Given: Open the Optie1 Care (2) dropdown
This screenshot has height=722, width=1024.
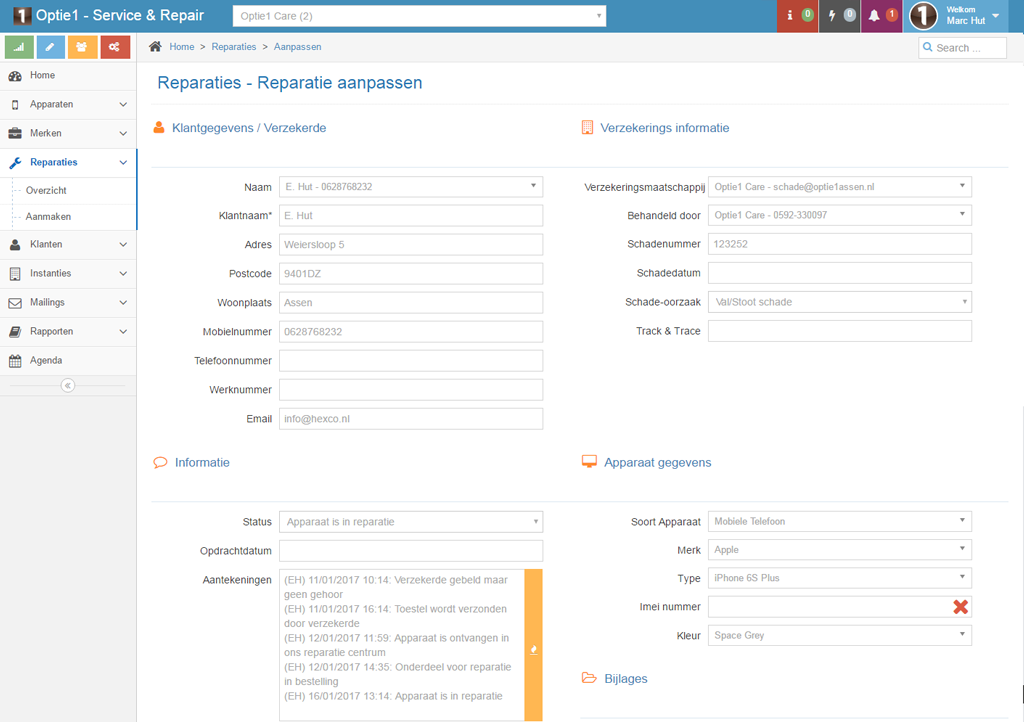Looking at the screenshot, I should click(419, 16).
